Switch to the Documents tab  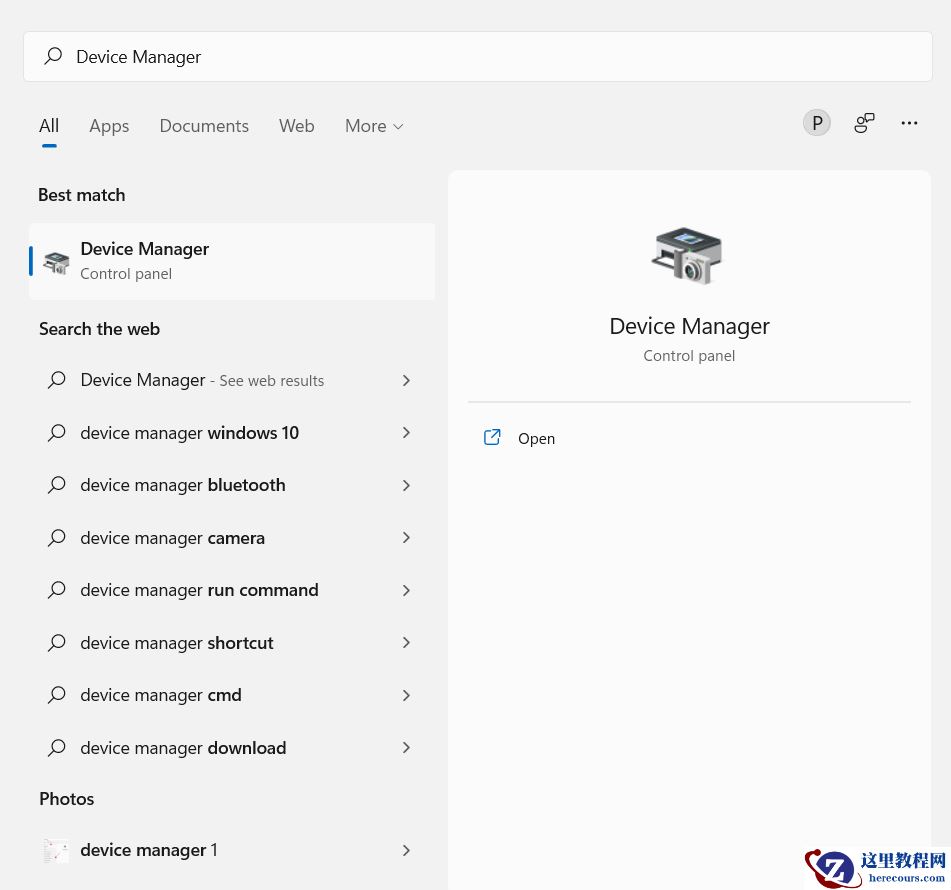tap(204, 126)
